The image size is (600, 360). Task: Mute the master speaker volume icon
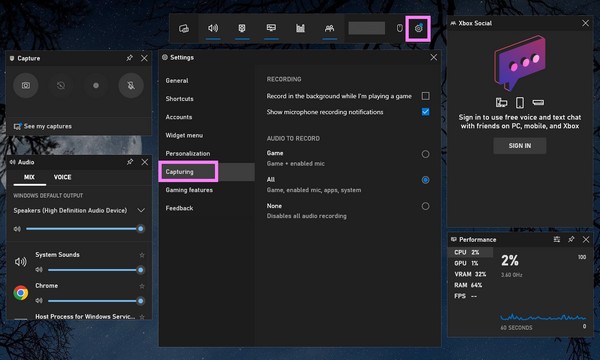click(x=17, y=229)
